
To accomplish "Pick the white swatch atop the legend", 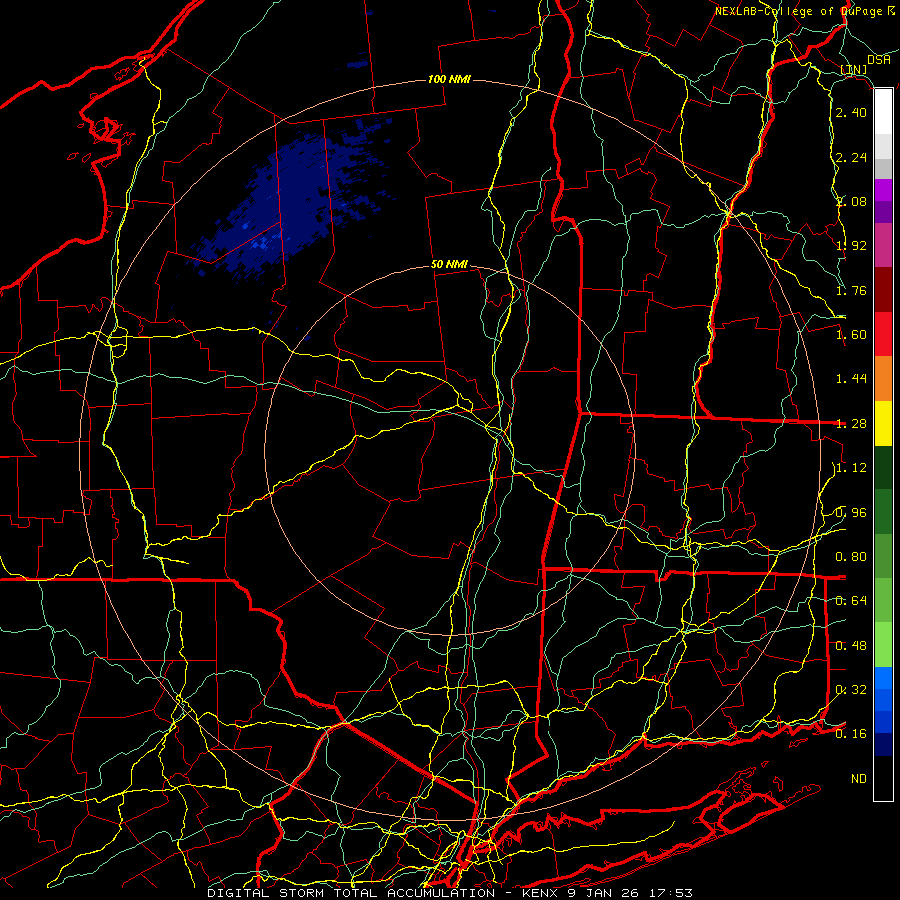I will [883, 112].
